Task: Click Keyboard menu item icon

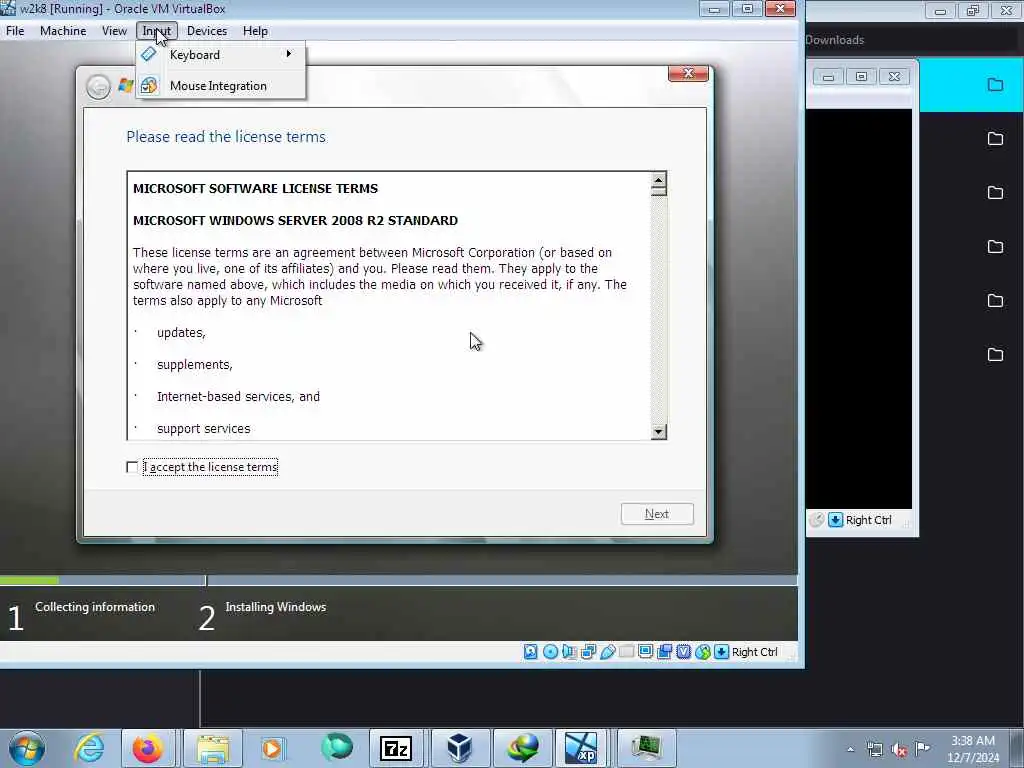Action: 149,54
